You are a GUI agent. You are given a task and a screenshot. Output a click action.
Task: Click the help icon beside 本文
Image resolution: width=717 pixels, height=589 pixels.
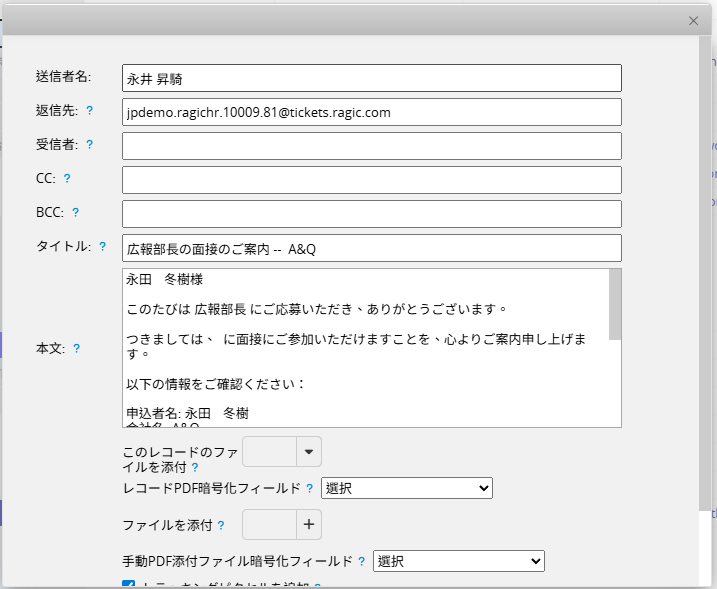point(77,349)
